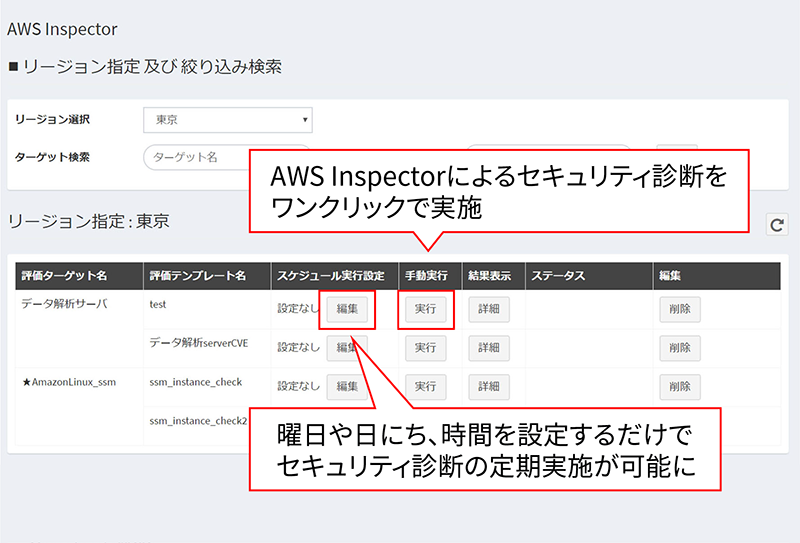Select the ★AmazonLinux_ssm target name

click(68, 382)
